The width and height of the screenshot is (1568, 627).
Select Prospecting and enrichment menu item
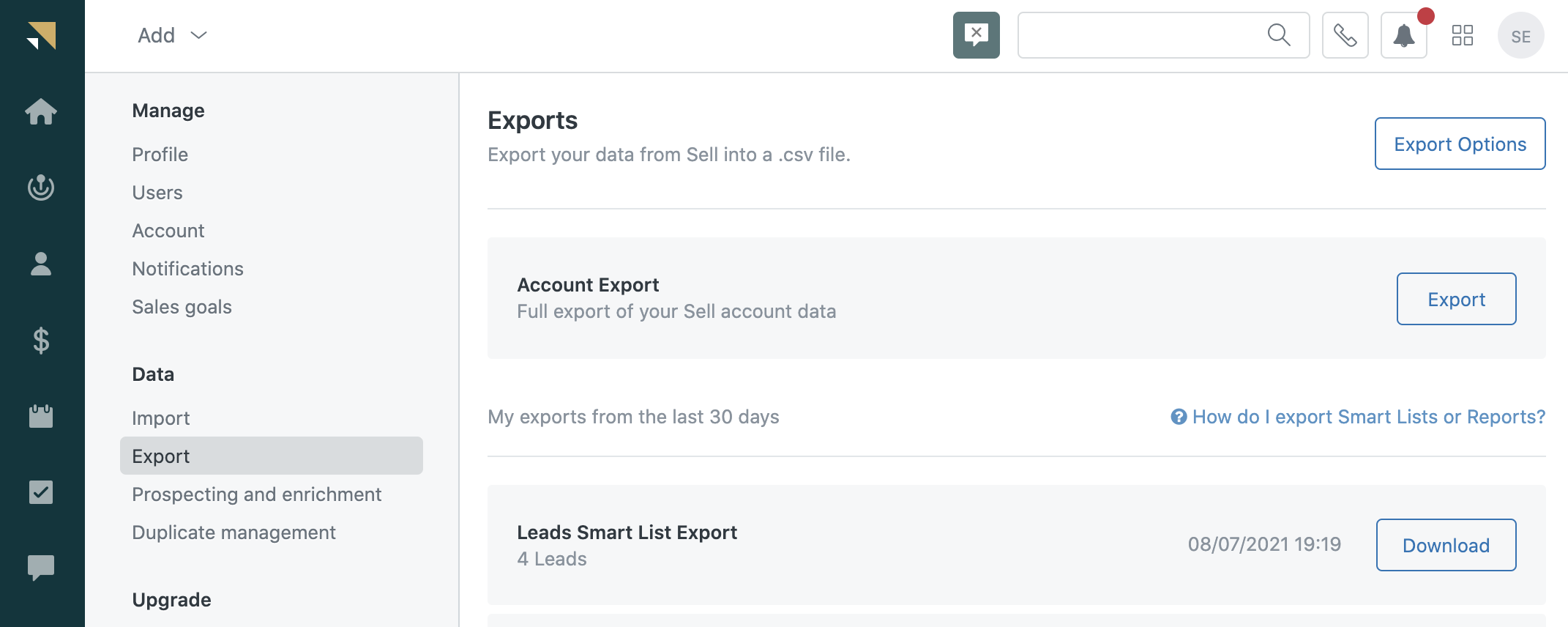click(x=256, y=494)
